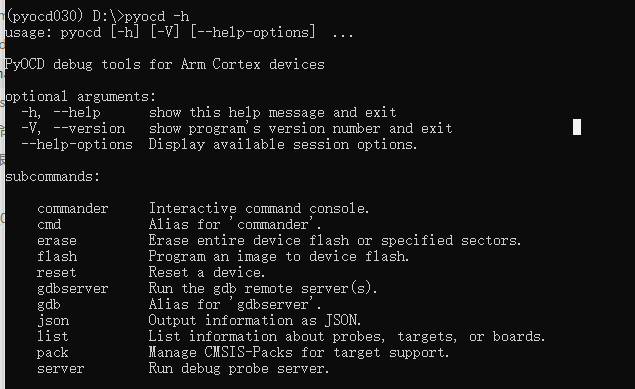The height and width of the screenshot is (389, 635).
Task: Click the white block cursor
Action: pos(577,127)
